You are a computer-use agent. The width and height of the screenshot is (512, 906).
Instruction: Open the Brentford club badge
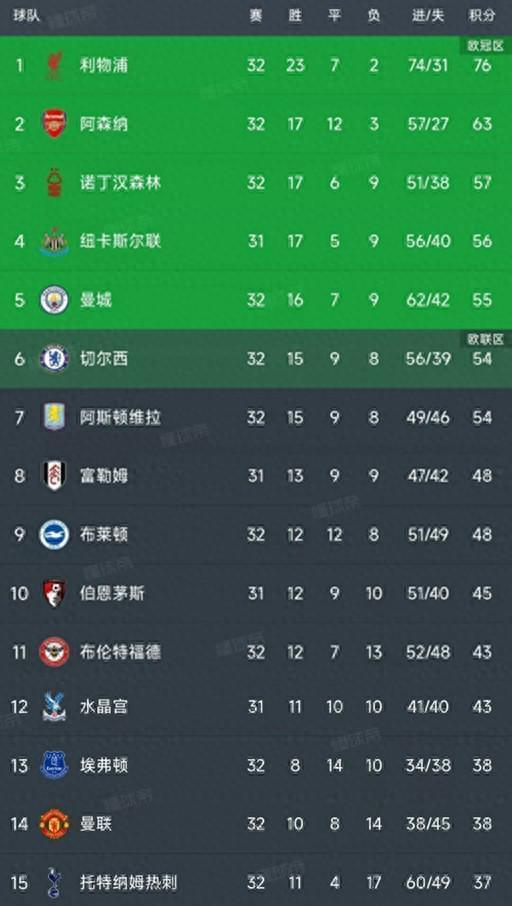tap(54, 652)
